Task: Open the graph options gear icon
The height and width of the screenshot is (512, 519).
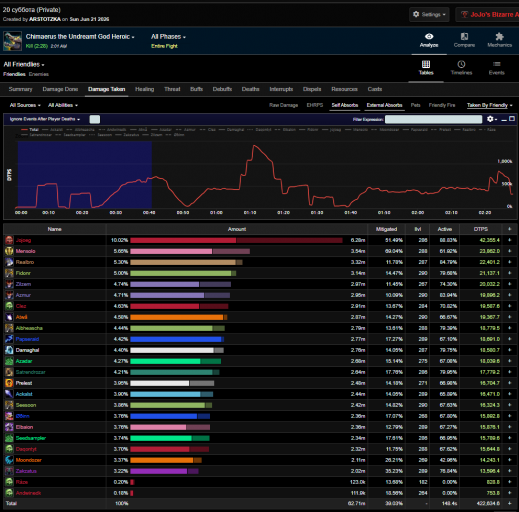Action: (490, 119)
